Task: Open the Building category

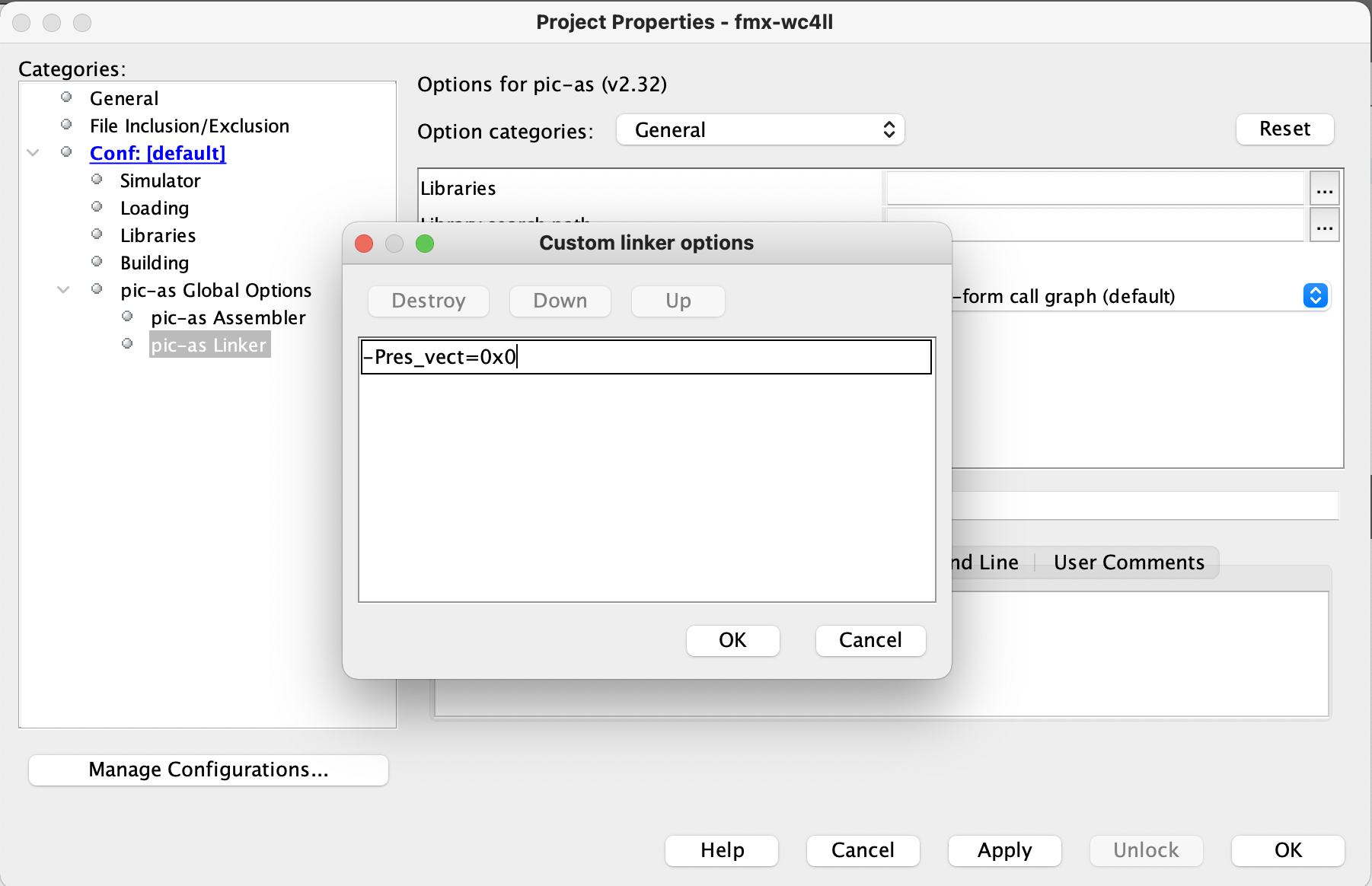Action: [155, 263]
